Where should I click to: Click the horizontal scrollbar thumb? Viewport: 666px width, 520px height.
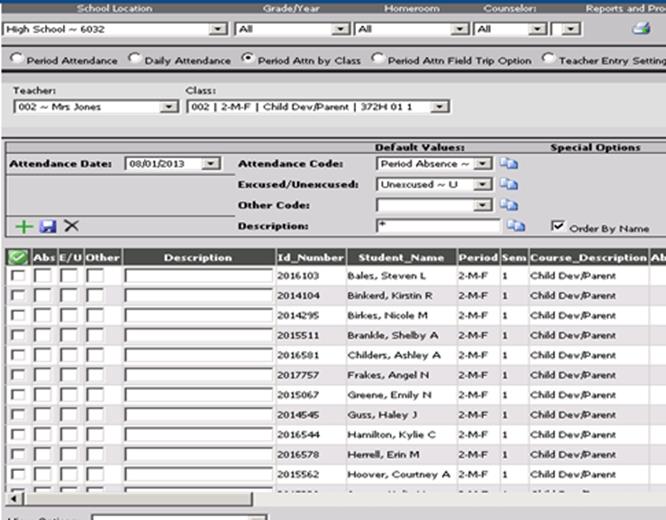[138, 499]
